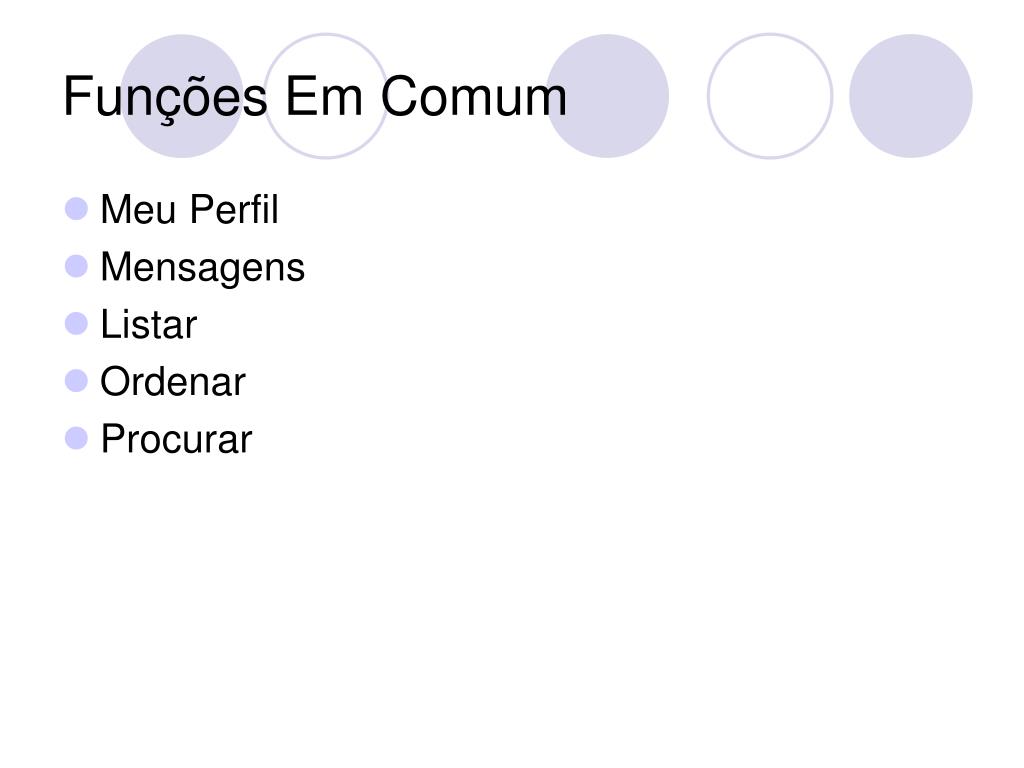
Task: Click the blank slide area beneath the bullet list
Action: tap(512, 607)
